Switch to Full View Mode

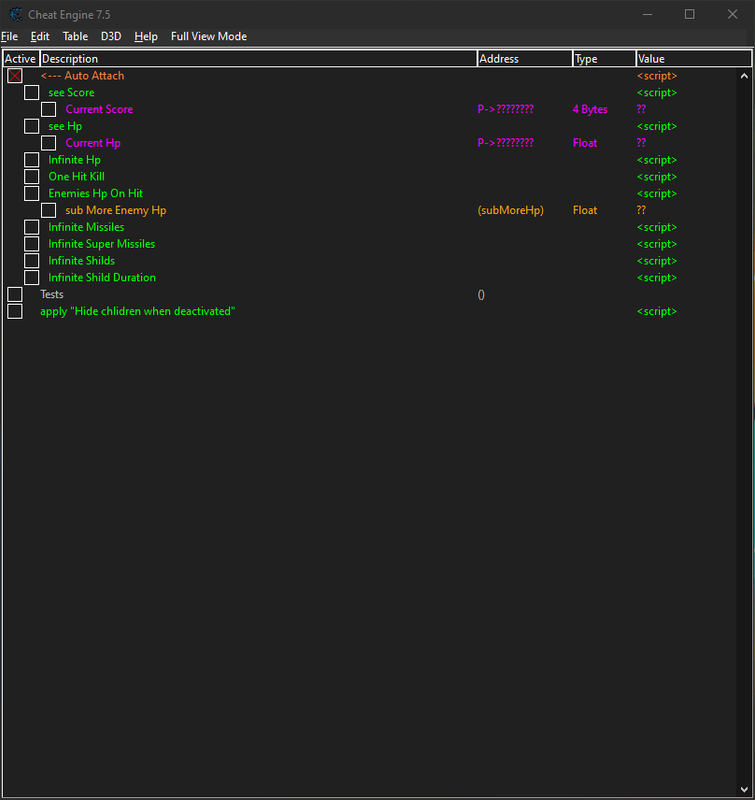tap(209, 37)
